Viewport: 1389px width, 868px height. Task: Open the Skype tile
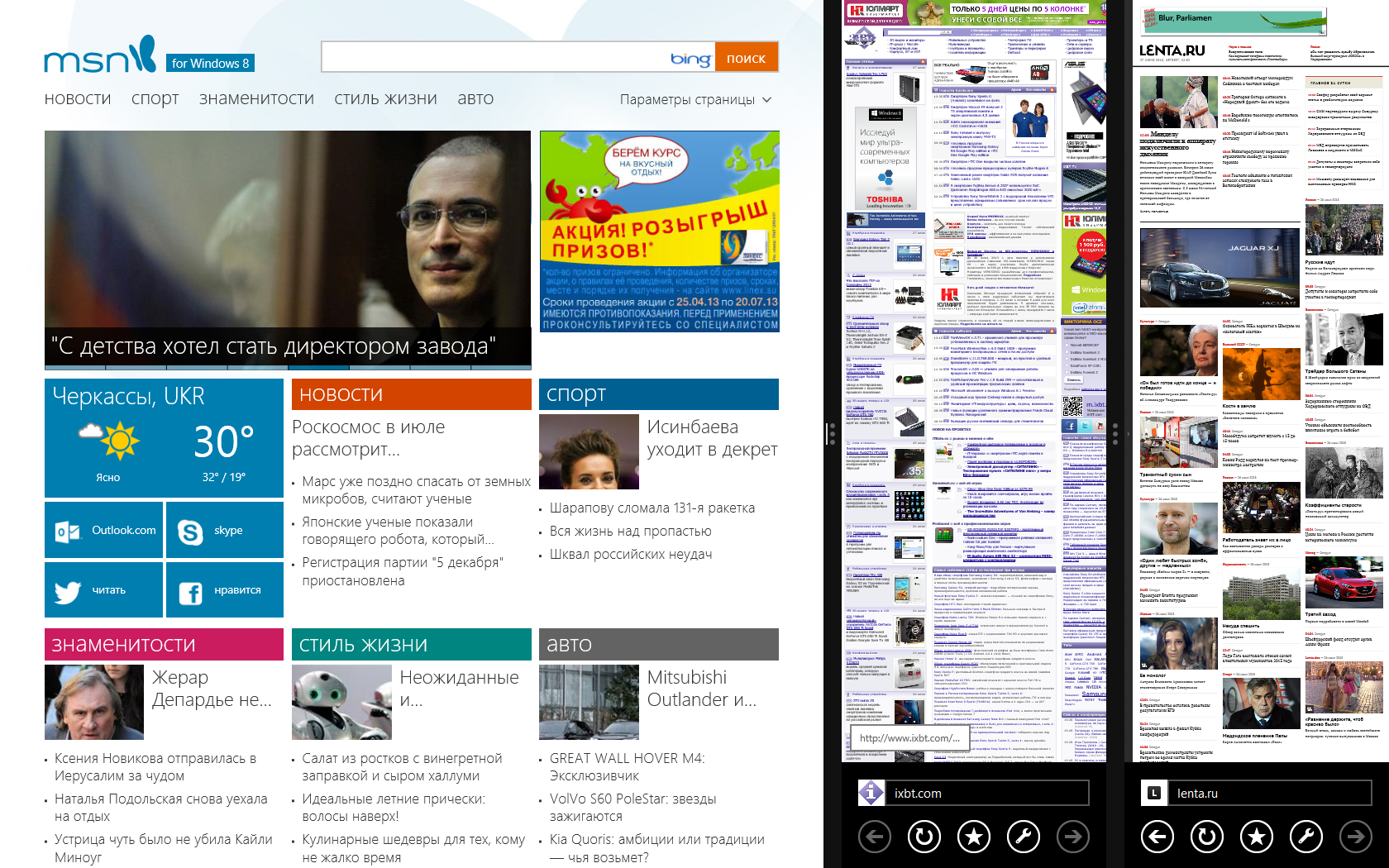225,531
